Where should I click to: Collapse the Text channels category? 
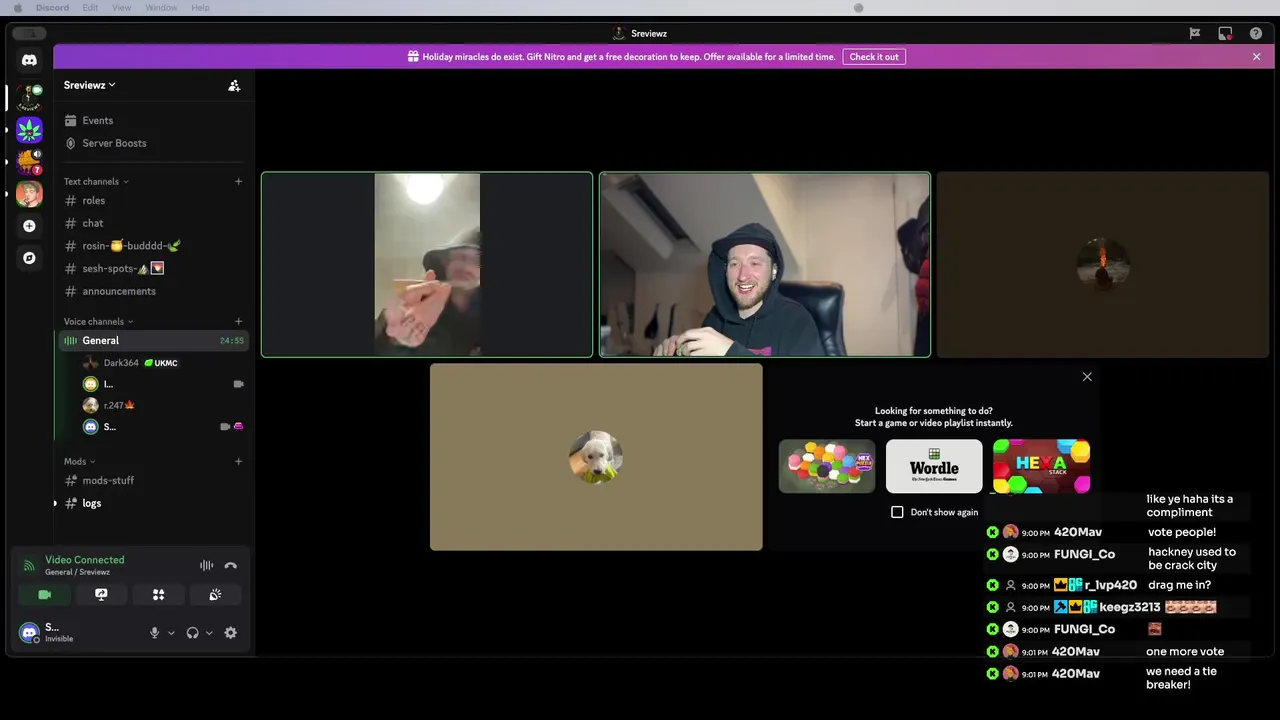click(96, 182)
